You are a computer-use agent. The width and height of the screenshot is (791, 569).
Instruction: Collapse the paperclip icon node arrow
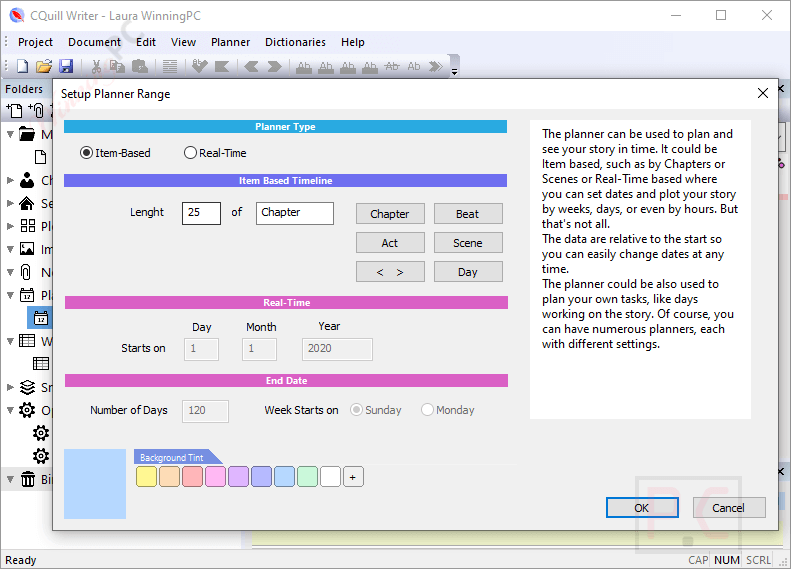10,272
